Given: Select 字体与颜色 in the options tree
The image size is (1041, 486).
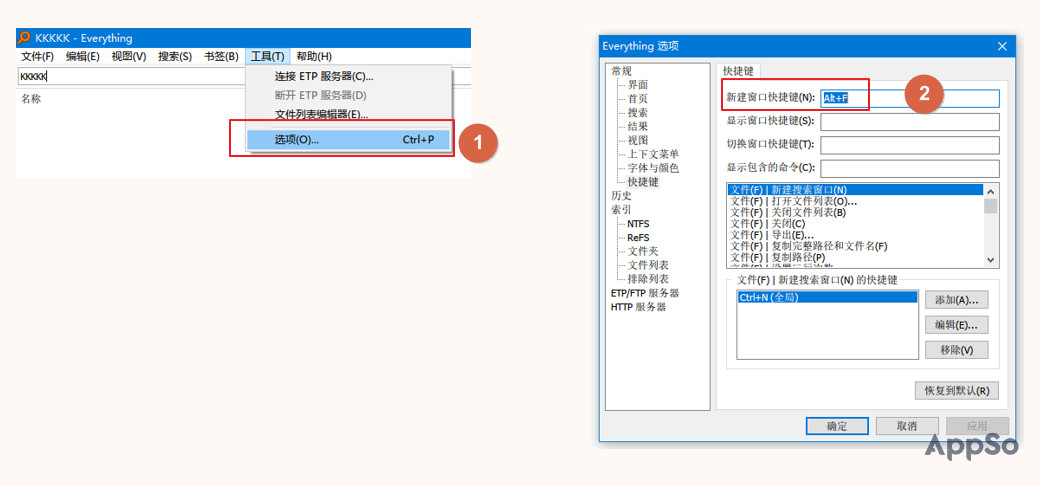Looking at the screenshot, I should tap(653, 168).
